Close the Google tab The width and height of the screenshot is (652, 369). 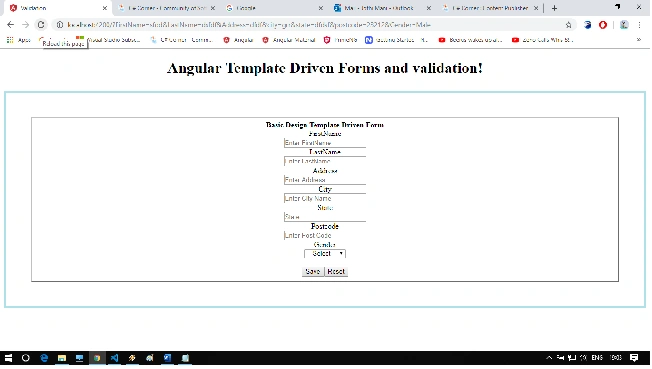pos(321,8)
